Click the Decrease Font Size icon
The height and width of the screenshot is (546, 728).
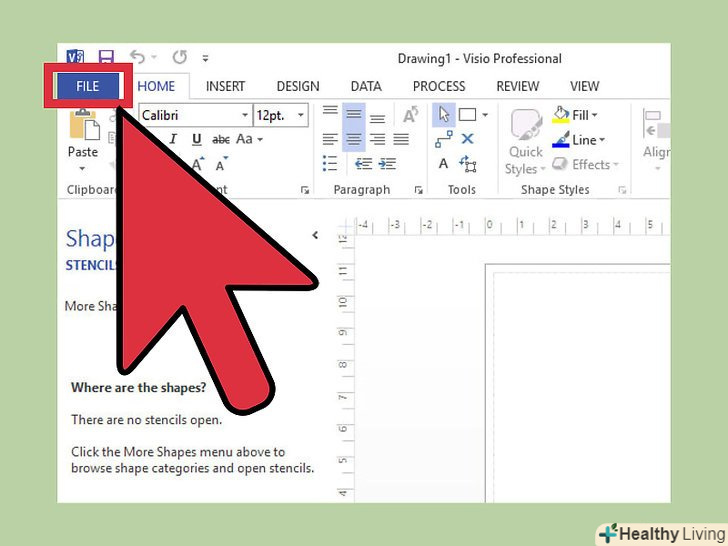tap(221, 164)
